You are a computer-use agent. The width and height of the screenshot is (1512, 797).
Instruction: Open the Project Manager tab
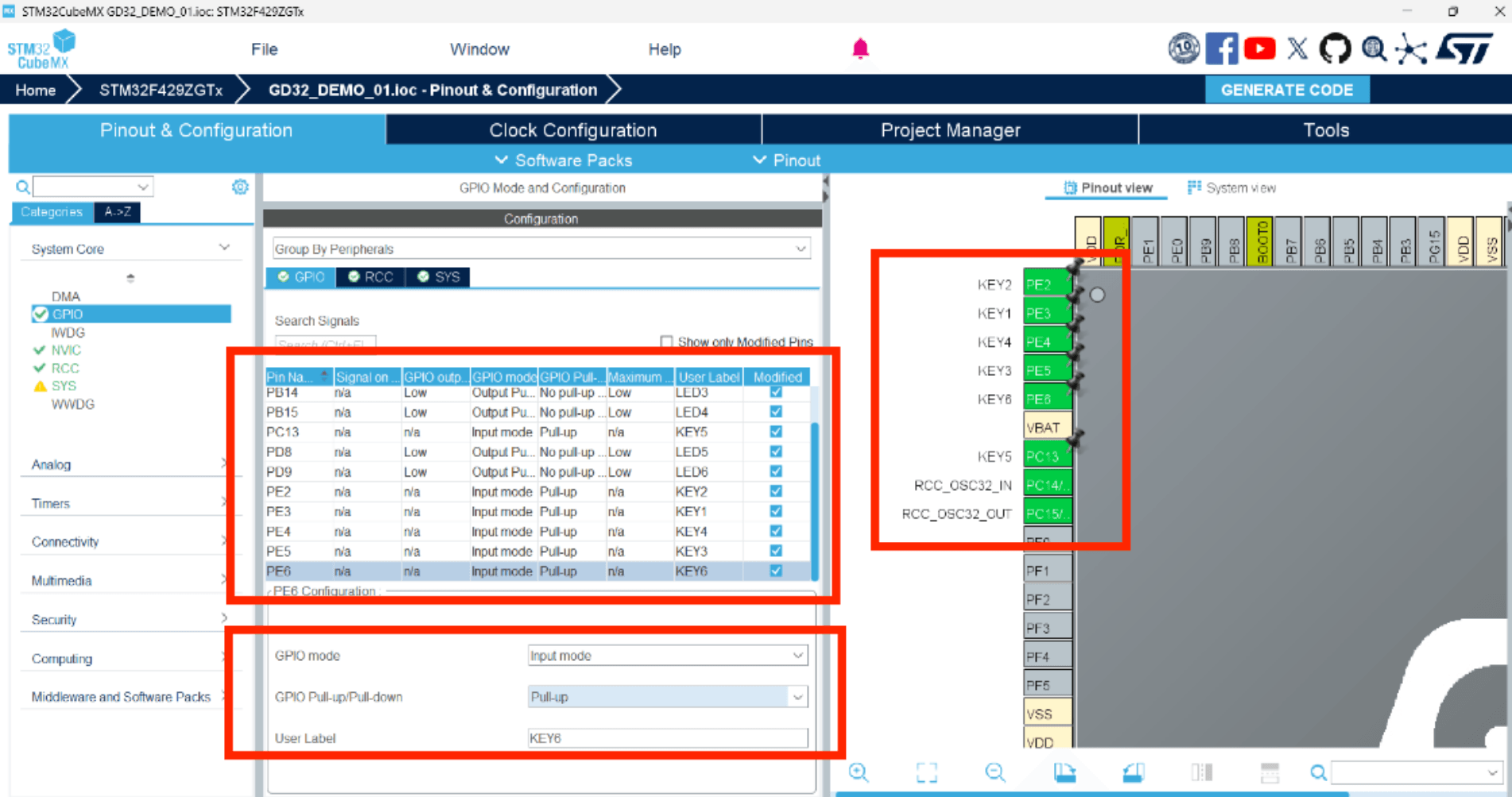tap(950, 130)
